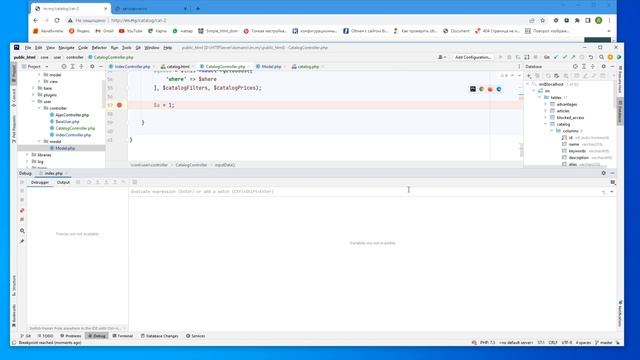Open in PhpStorm built-in preview icon
Screen dimensions: 640x360
pos(473,89)
